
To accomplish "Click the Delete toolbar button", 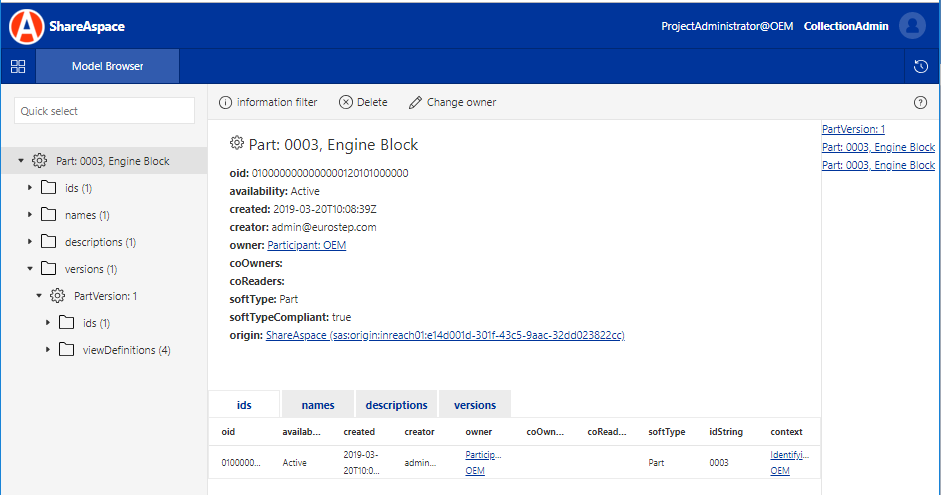I will click(x=363, y=102).
